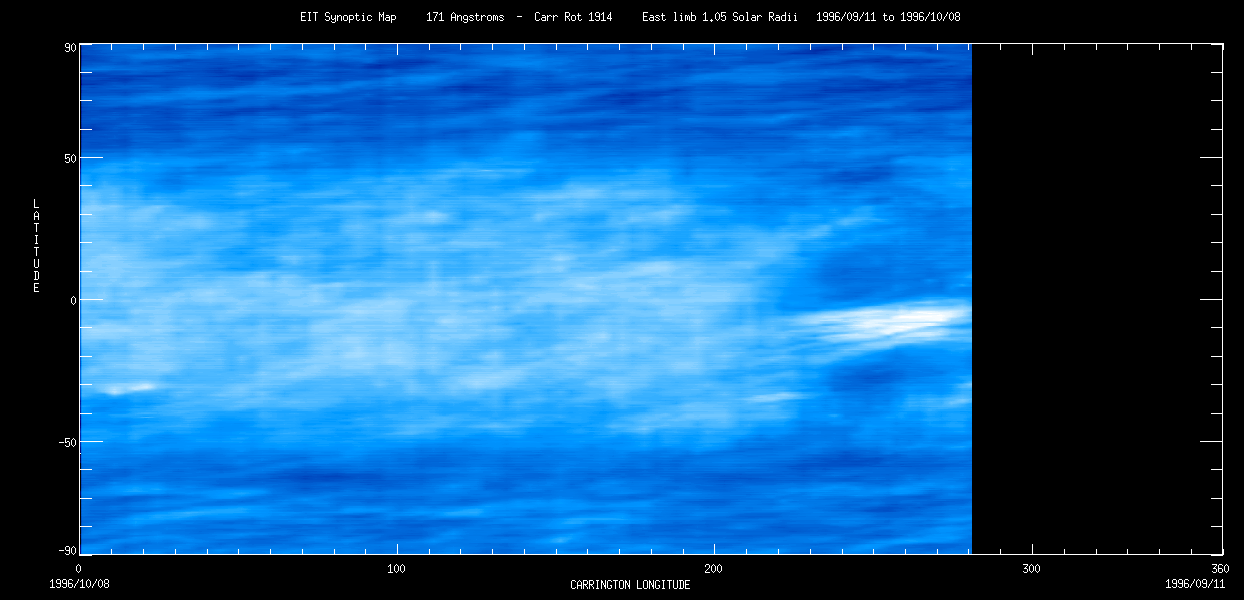1244x600 pixels.
Task: Click the 360 longitude tick label
Action: (1221, 569)
